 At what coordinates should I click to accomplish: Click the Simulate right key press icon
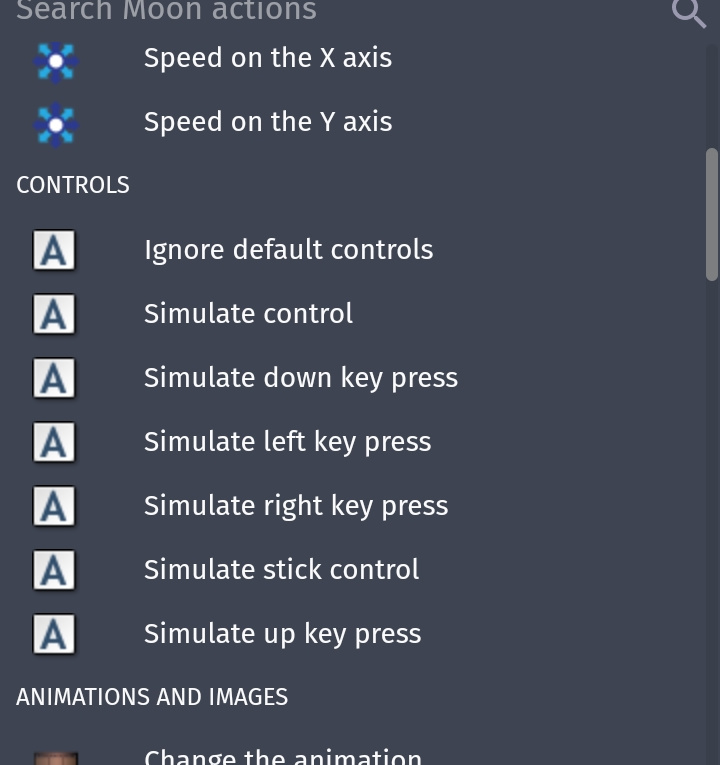54,506
